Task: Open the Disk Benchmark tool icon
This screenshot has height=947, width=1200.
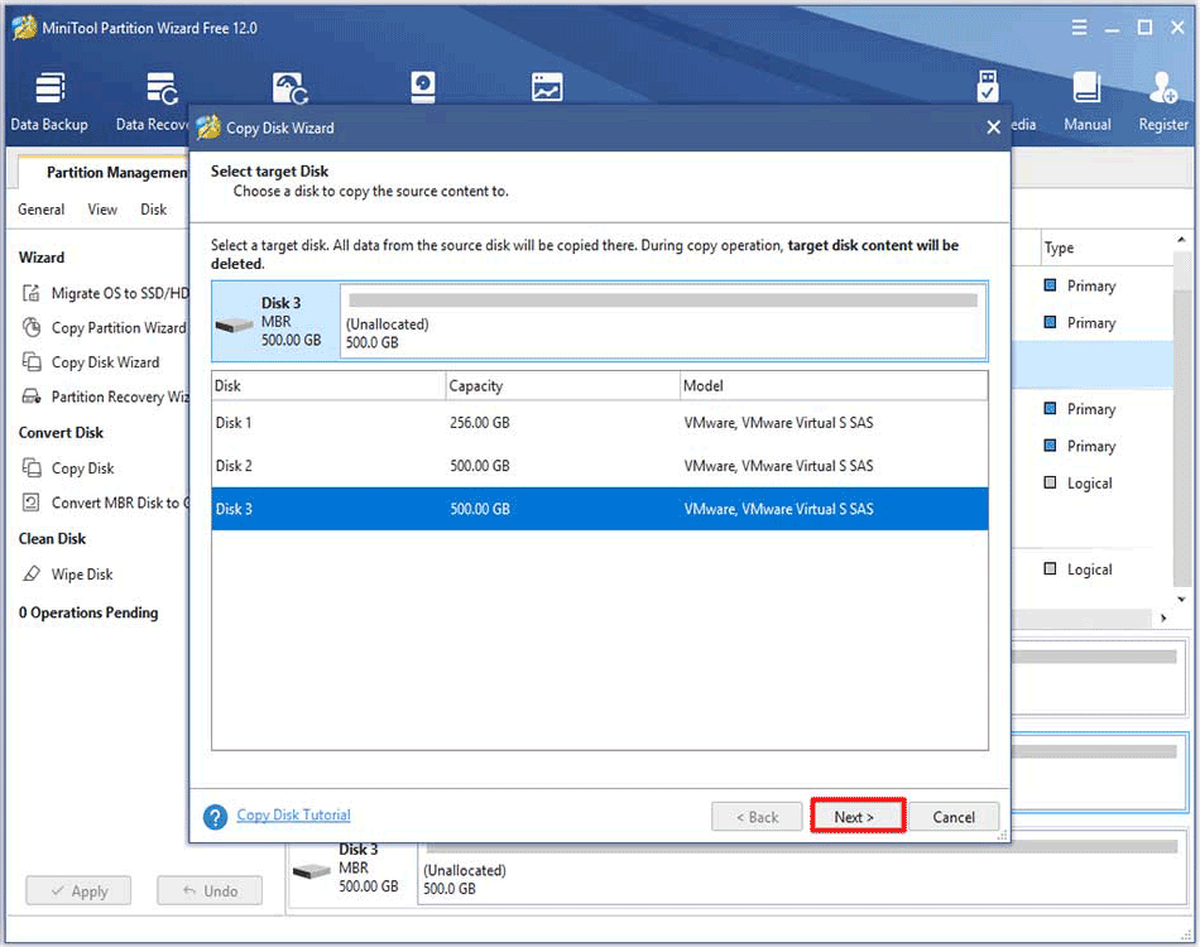Action: pyautogui.click(x=424, y=88)
